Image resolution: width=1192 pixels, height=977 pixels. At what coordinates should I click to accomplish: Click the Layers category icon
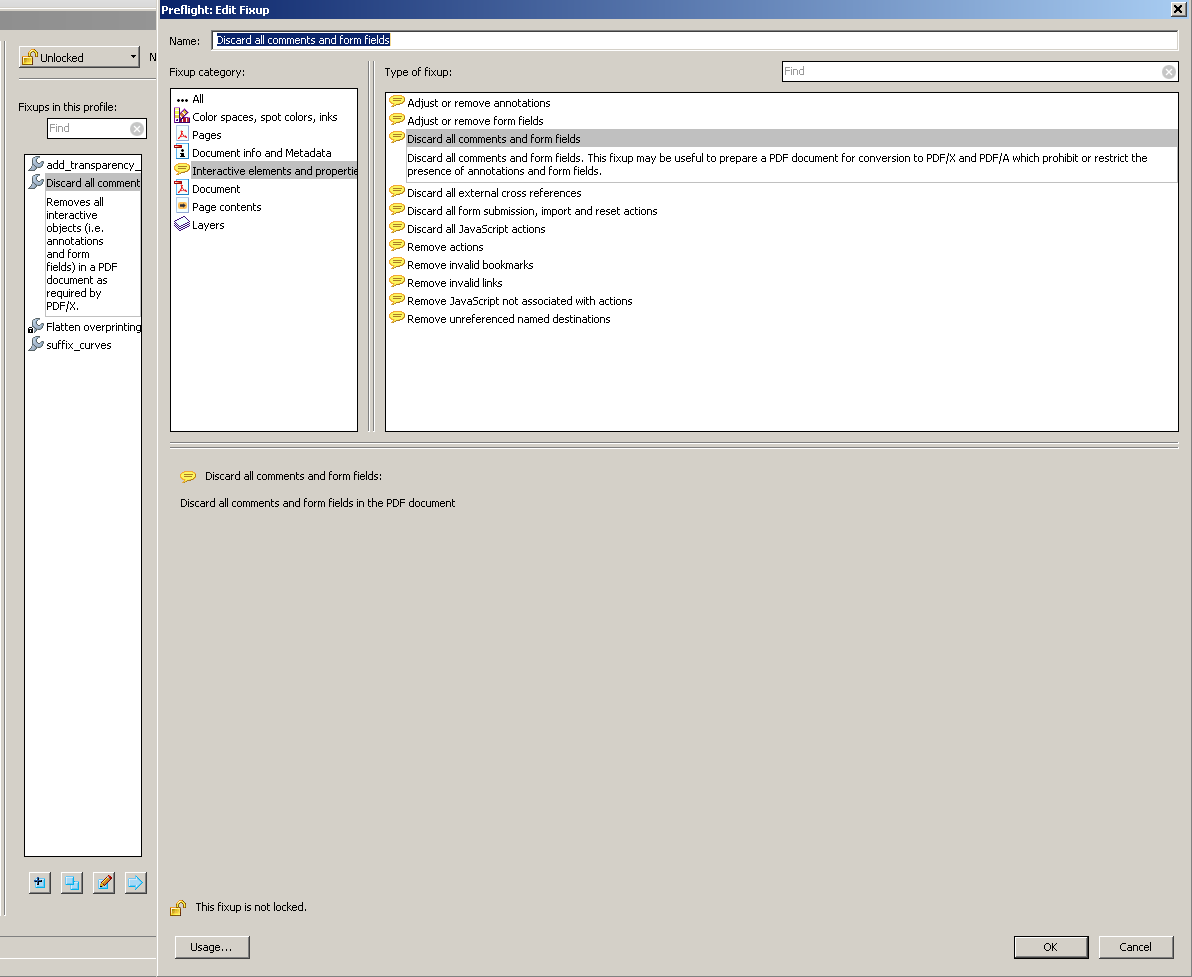[x=182, y=224]
